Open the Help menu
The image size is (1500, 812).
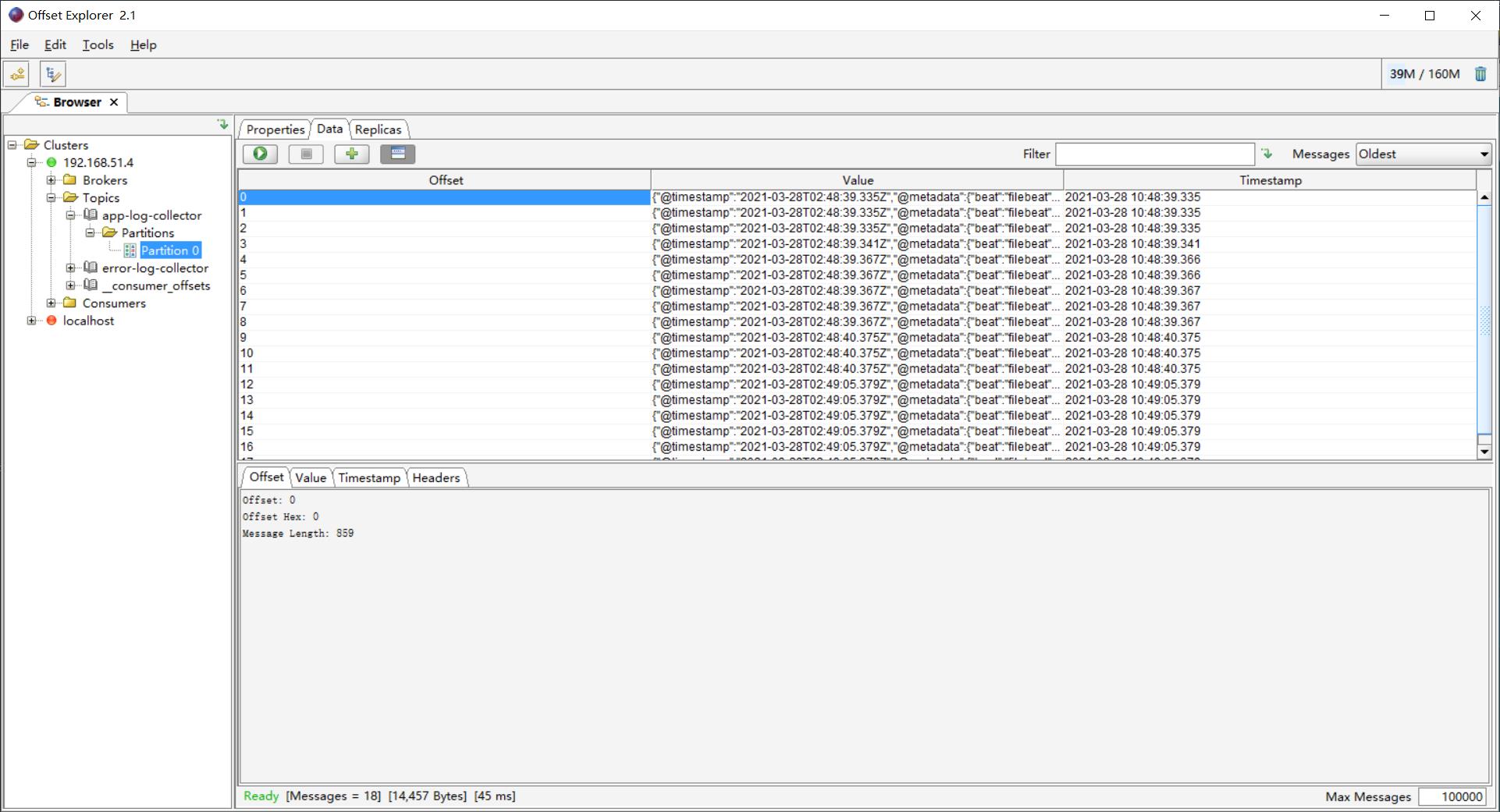[143, 44]
